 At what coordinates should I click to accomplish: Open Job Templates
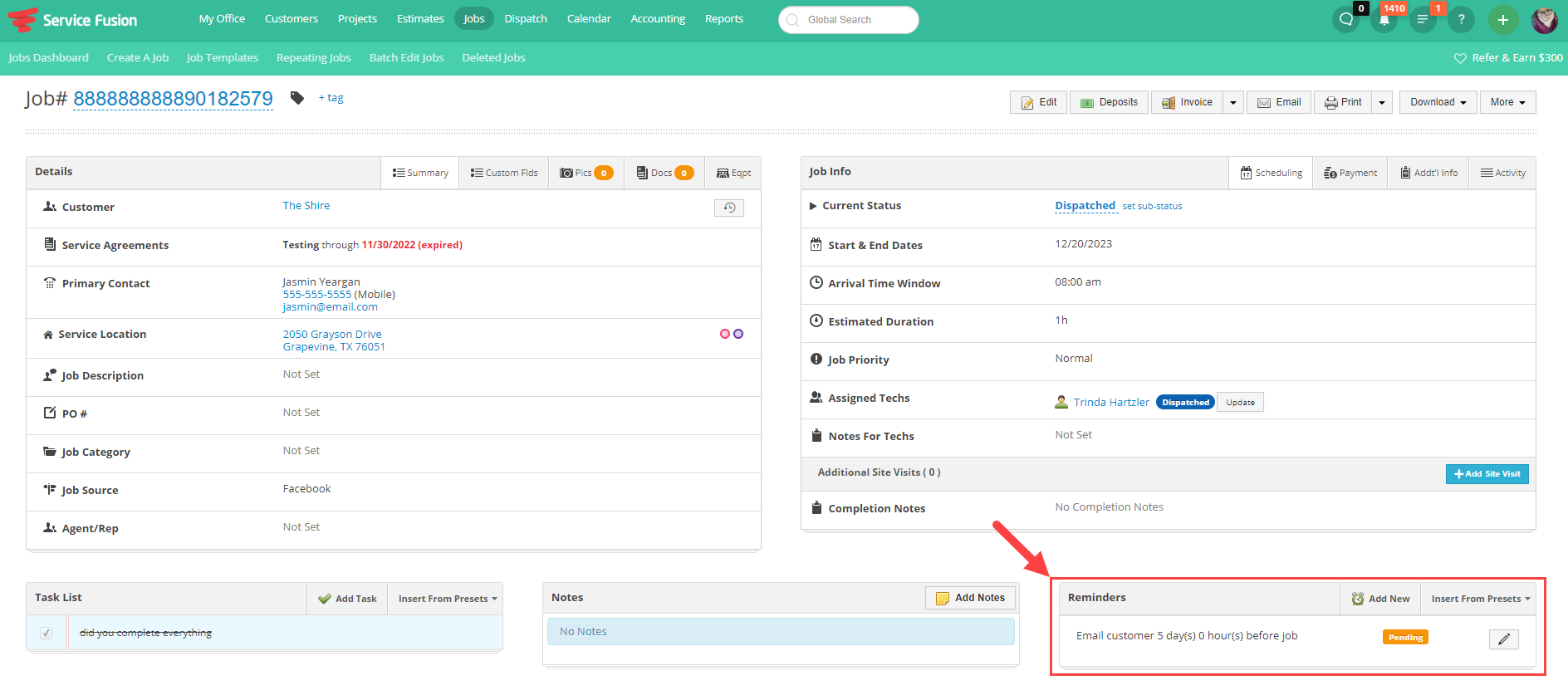223,58
